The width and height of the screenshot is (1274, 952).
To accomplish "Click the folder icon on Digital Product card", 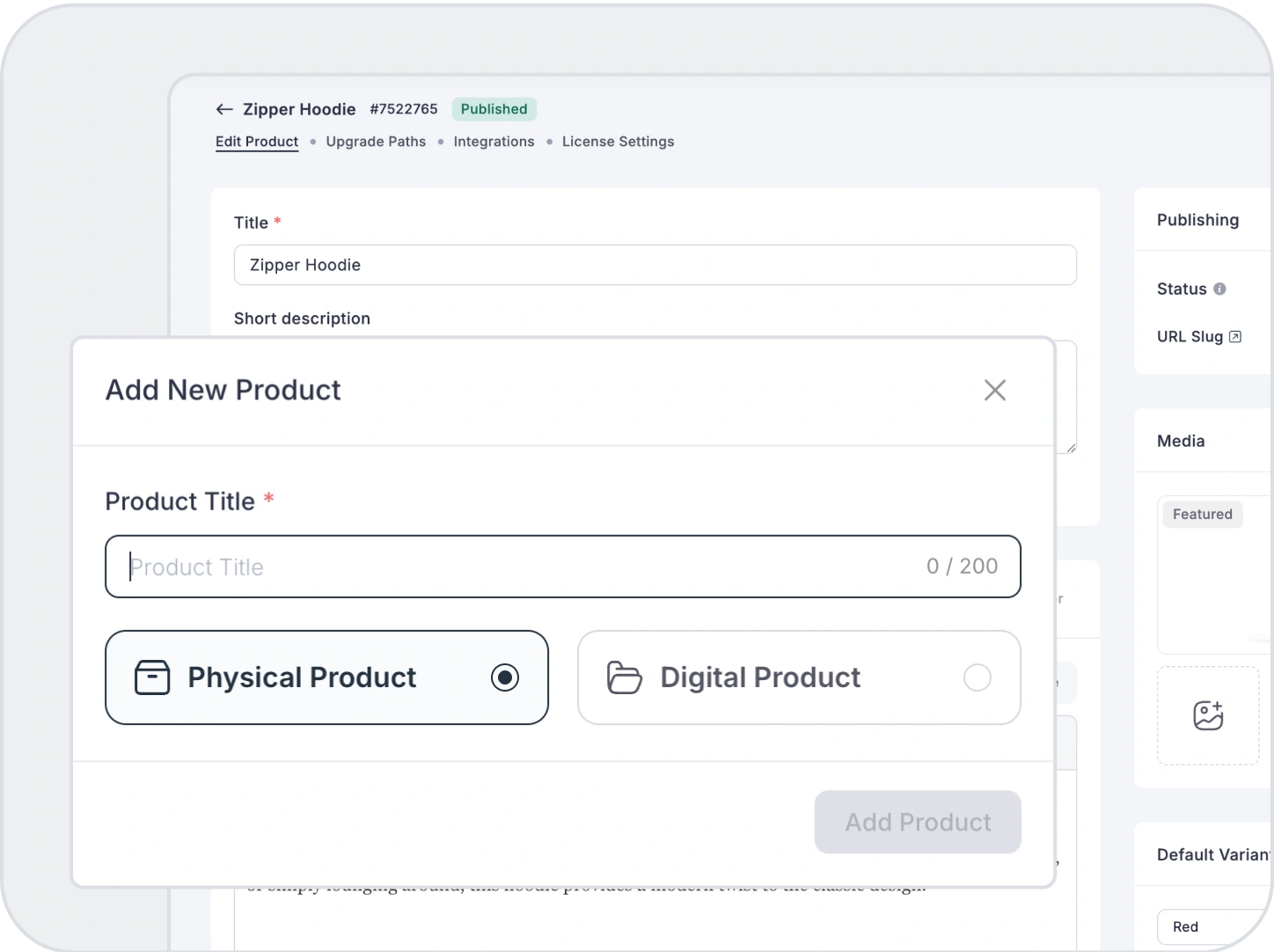I will (x=625, y=677).
